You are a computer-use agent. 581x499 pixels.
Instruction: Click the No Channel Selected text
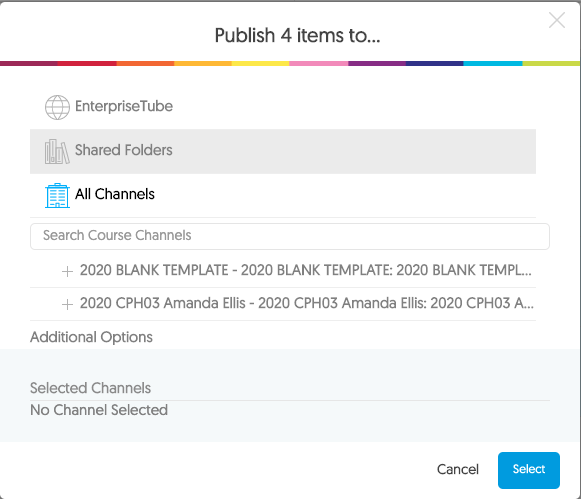[x=99, y=410]
